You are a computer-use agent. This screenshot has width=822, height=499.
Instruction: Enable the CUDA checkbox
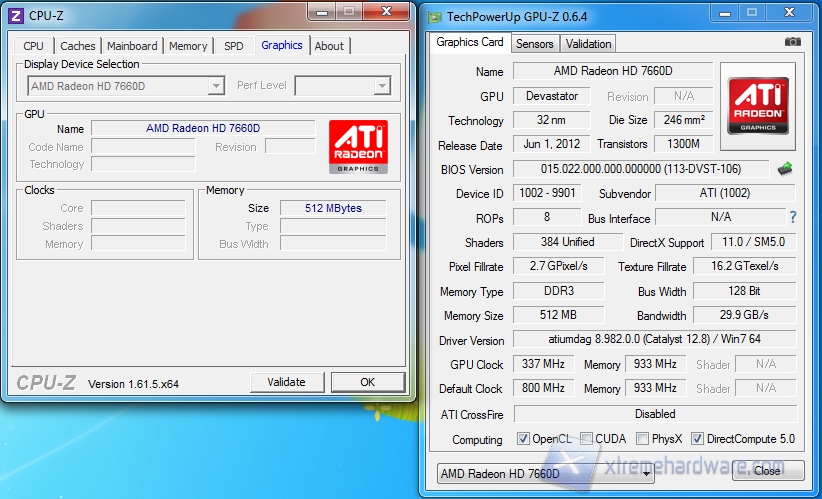coord(587,439)
